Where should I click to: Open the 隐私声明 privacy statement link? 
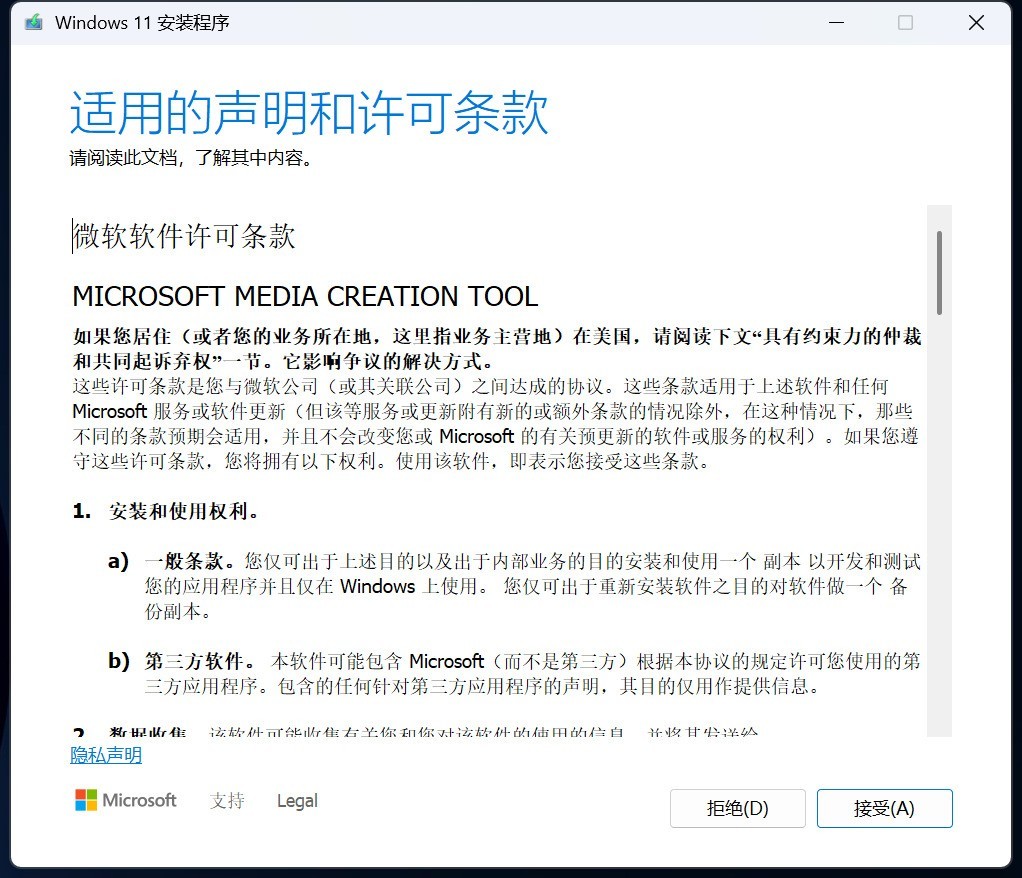[x=105, y=754]
